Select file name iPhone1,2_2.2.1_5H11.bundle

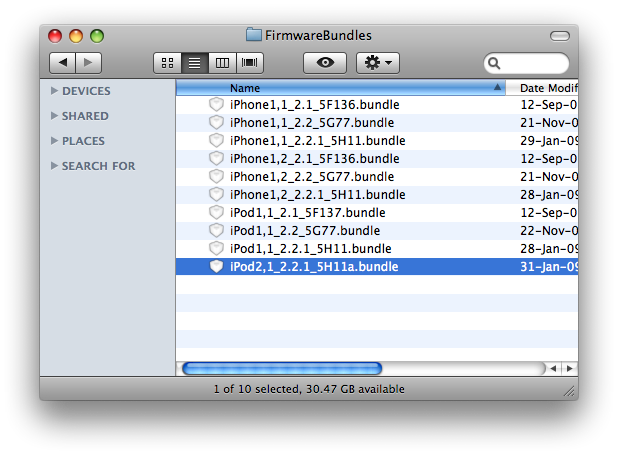318,195
